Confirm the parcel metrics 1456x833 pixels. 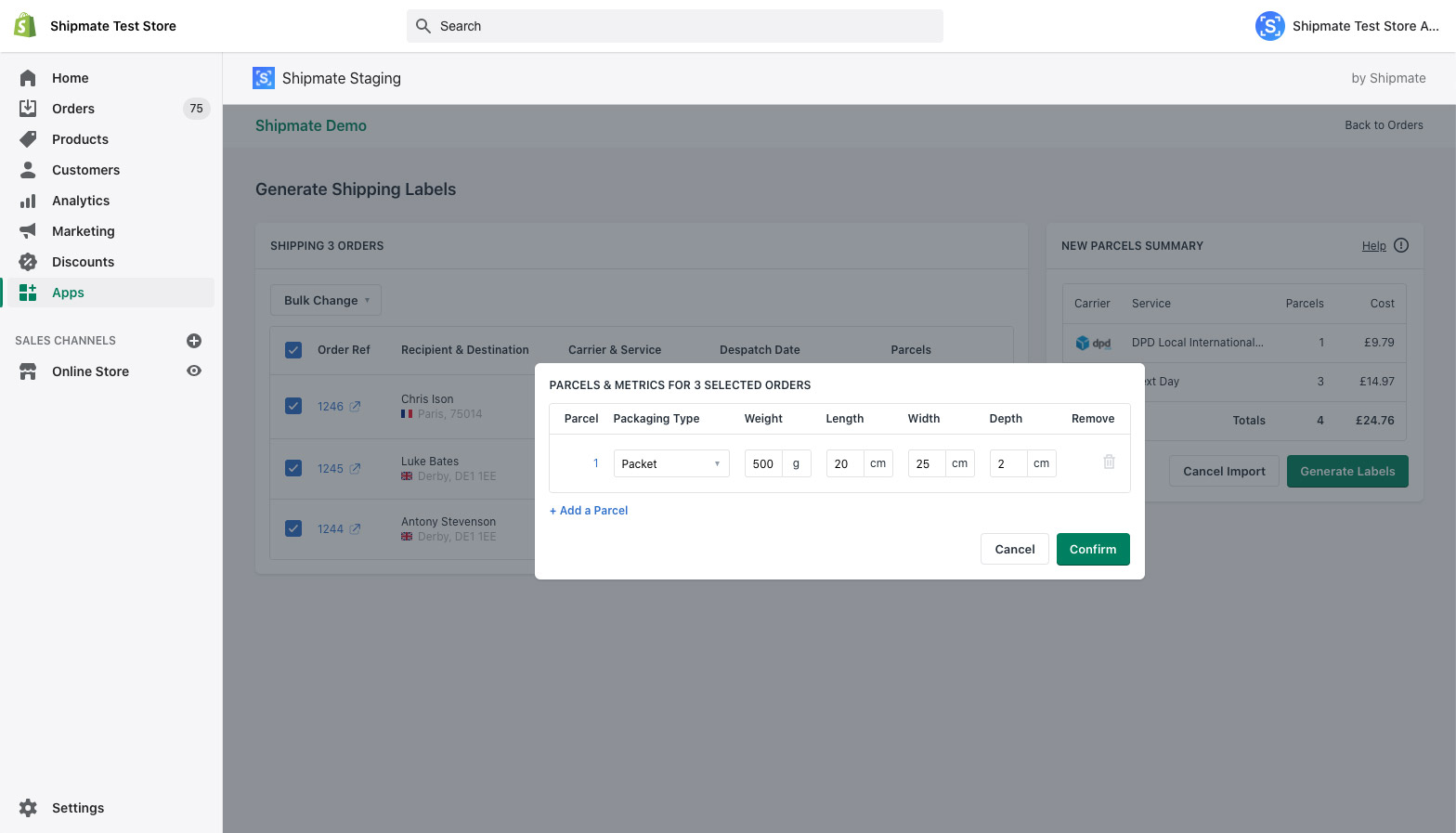tap(1093, 549)
